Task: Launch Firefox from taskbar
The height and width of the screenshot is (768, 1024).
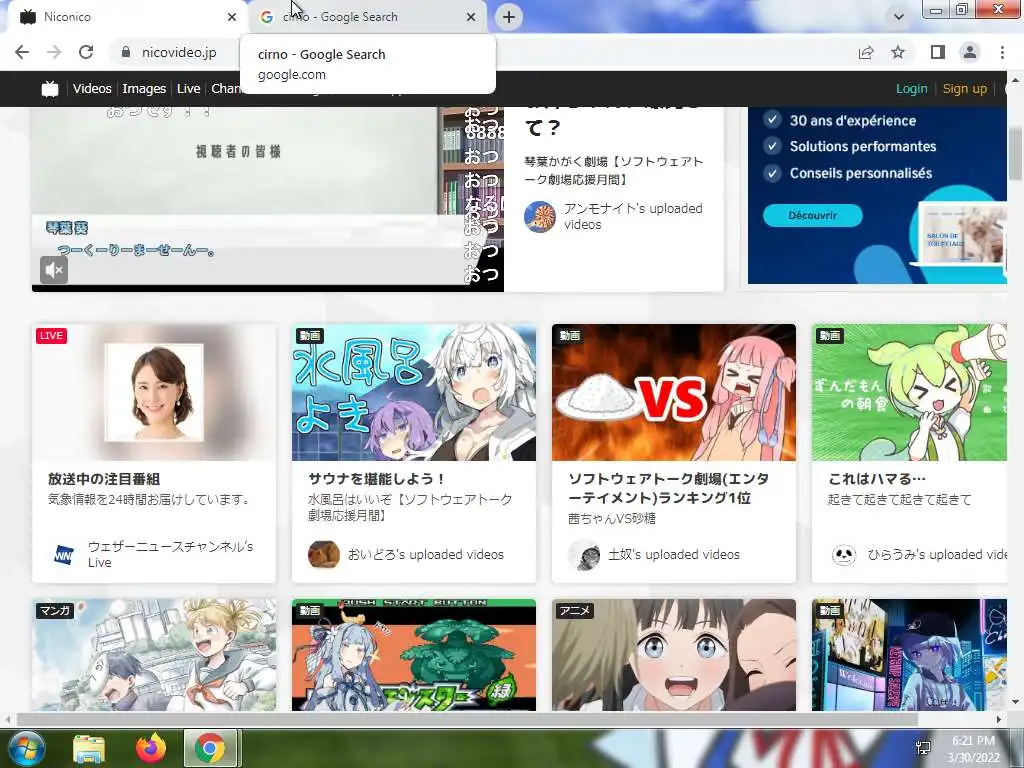Action: click(x=151, y=748)
